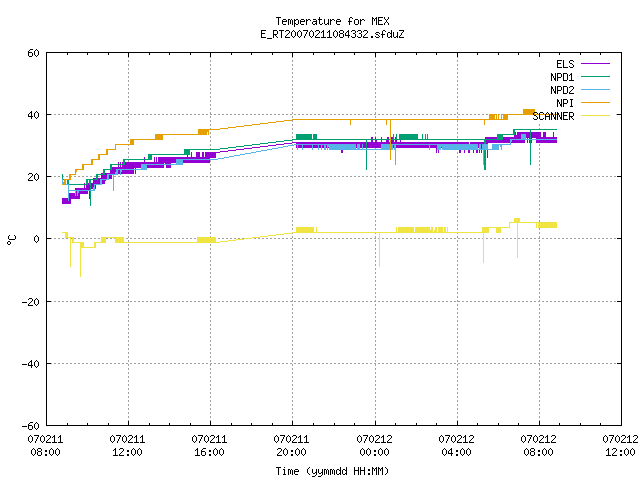640x480 pixels.
Task: Click the file name 'E_RT20070211084332.sfduZ'
Action: point(332,34)
